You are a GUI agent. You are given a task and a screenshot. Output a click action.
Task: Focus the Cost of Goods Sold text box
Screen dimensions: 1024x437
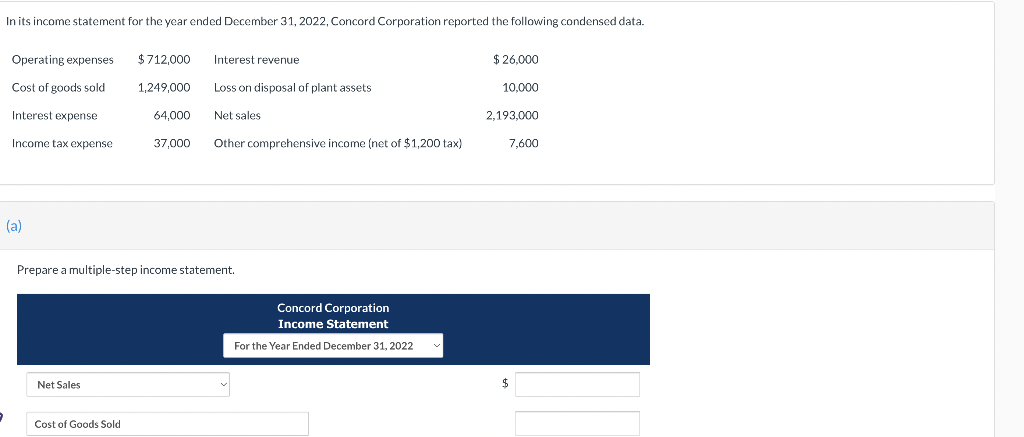[x=166, y=424]
